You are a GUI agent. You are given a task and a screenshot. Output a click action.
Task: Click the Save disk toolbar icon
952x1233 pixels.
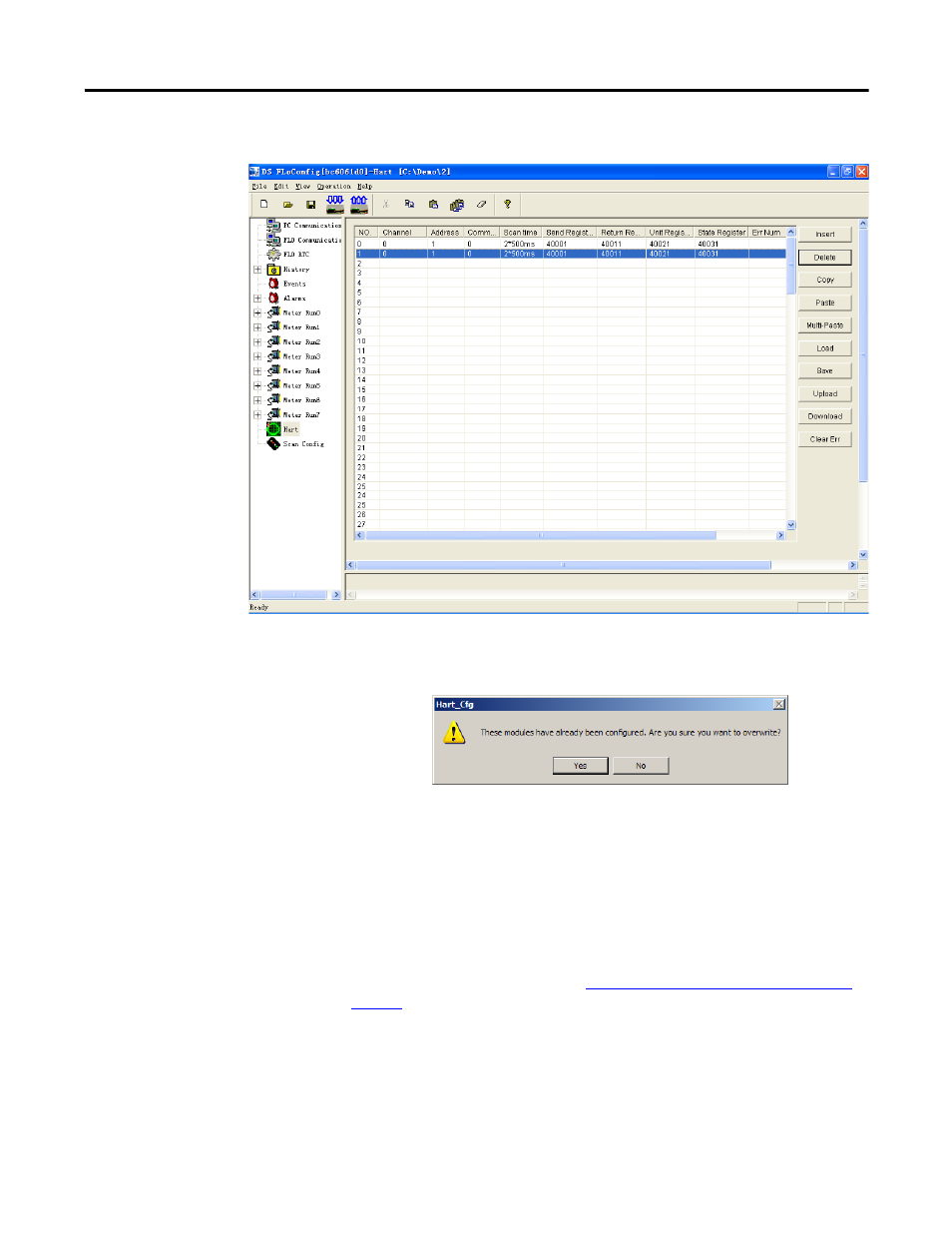[x=310, y=204]
